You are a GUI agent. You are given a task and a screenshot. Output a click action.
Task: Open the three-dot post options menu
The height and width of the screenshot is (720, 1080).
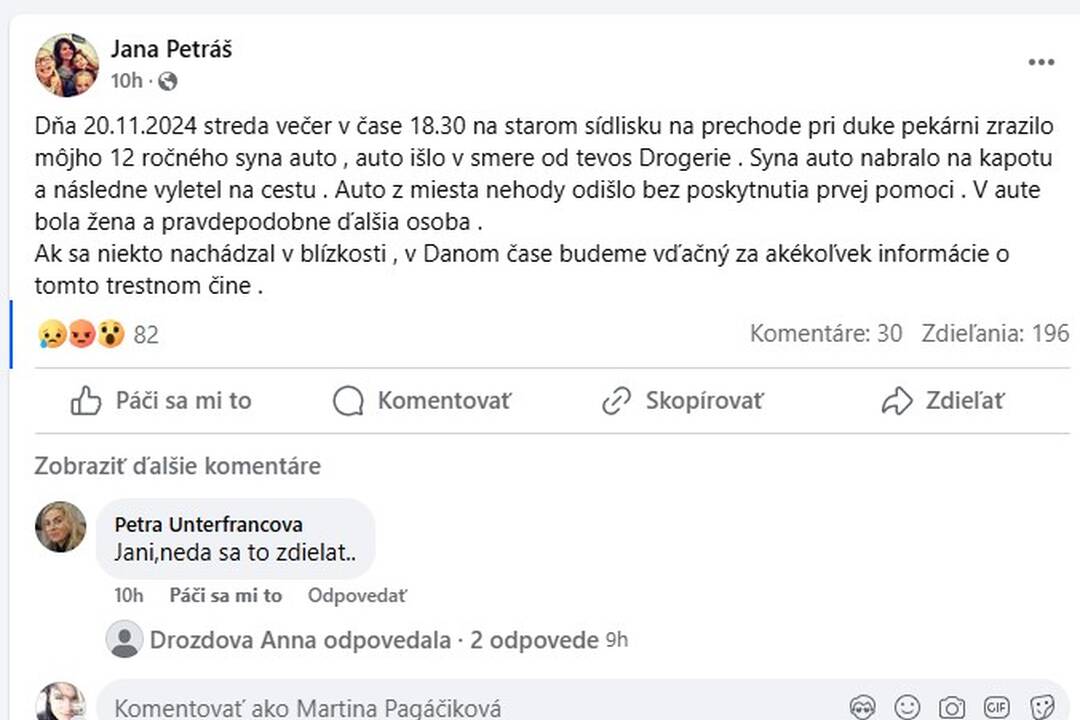(x=1041, y=62)
